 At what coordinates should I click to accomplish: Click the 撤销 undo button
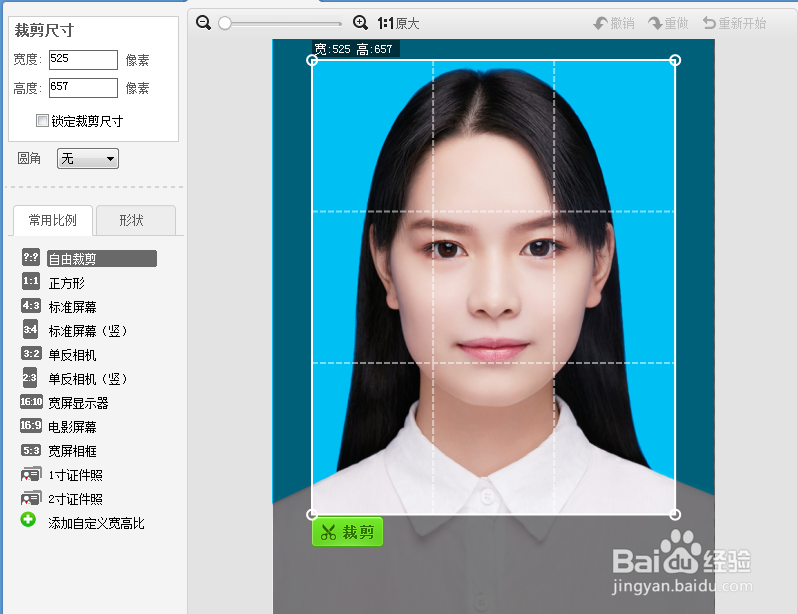click(x=614, y=23)
